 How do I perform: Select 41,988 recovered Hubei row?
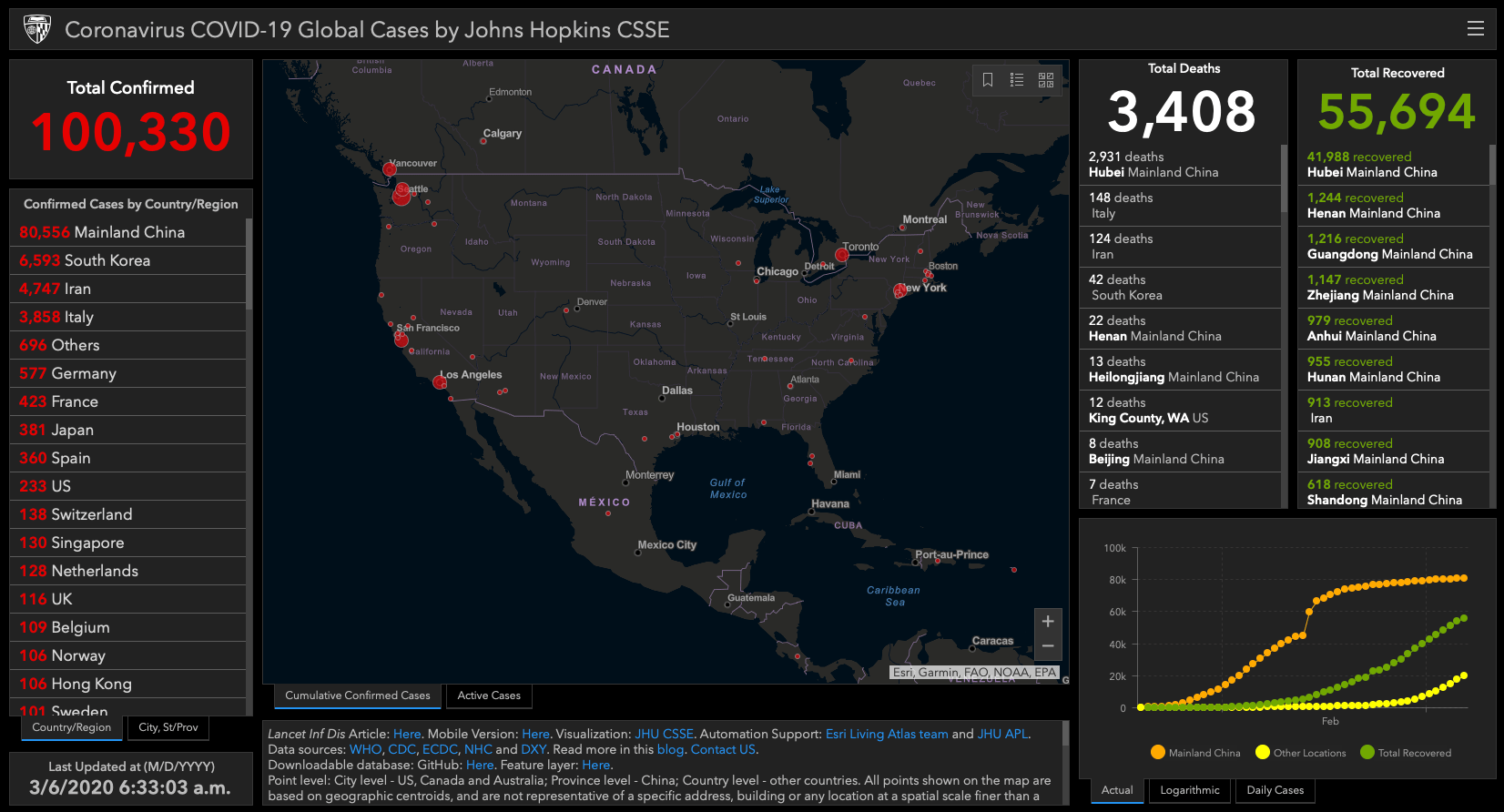[x=1393, y=165]
